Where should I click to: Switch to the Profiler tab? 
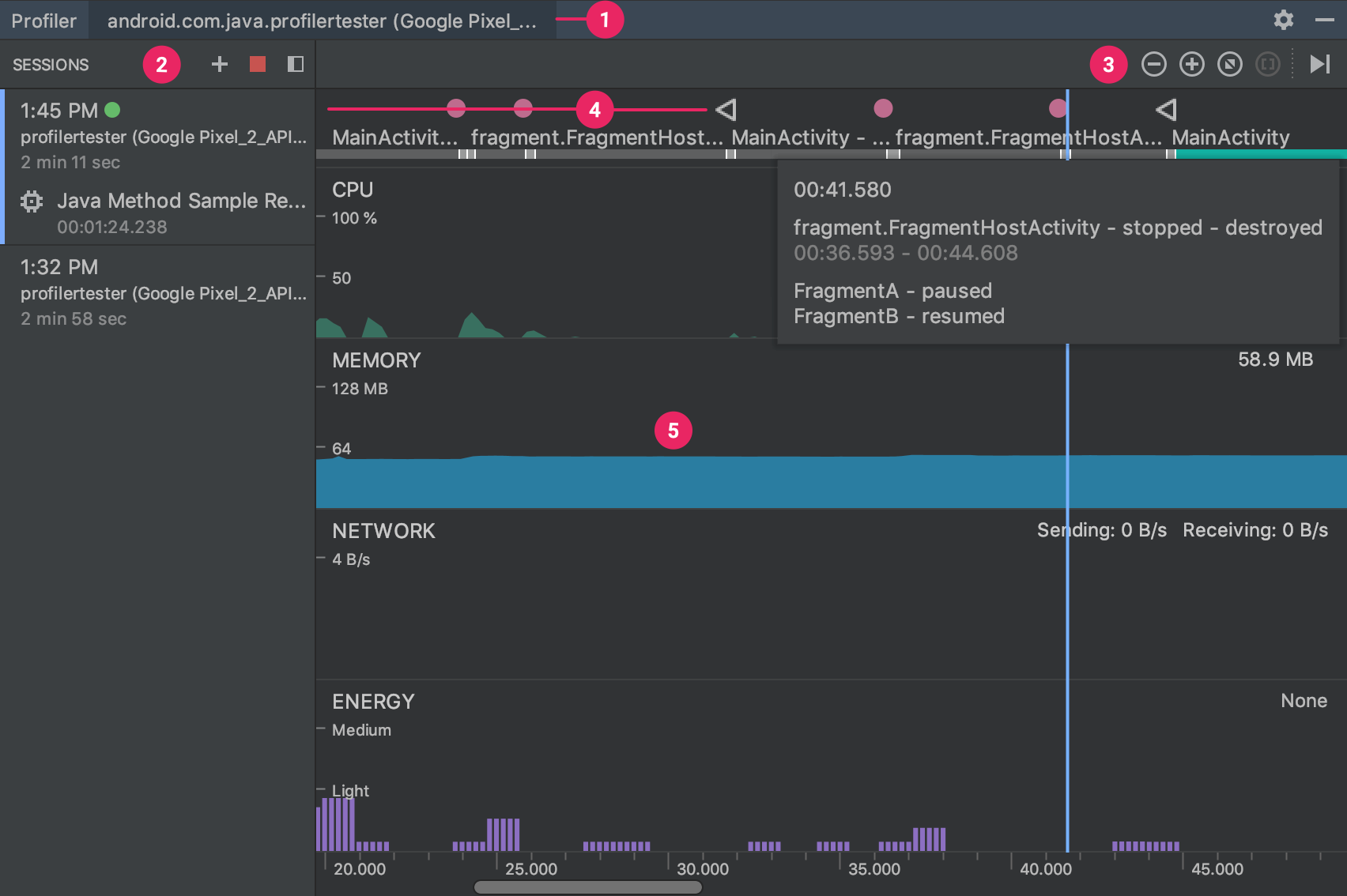[43, 21]
